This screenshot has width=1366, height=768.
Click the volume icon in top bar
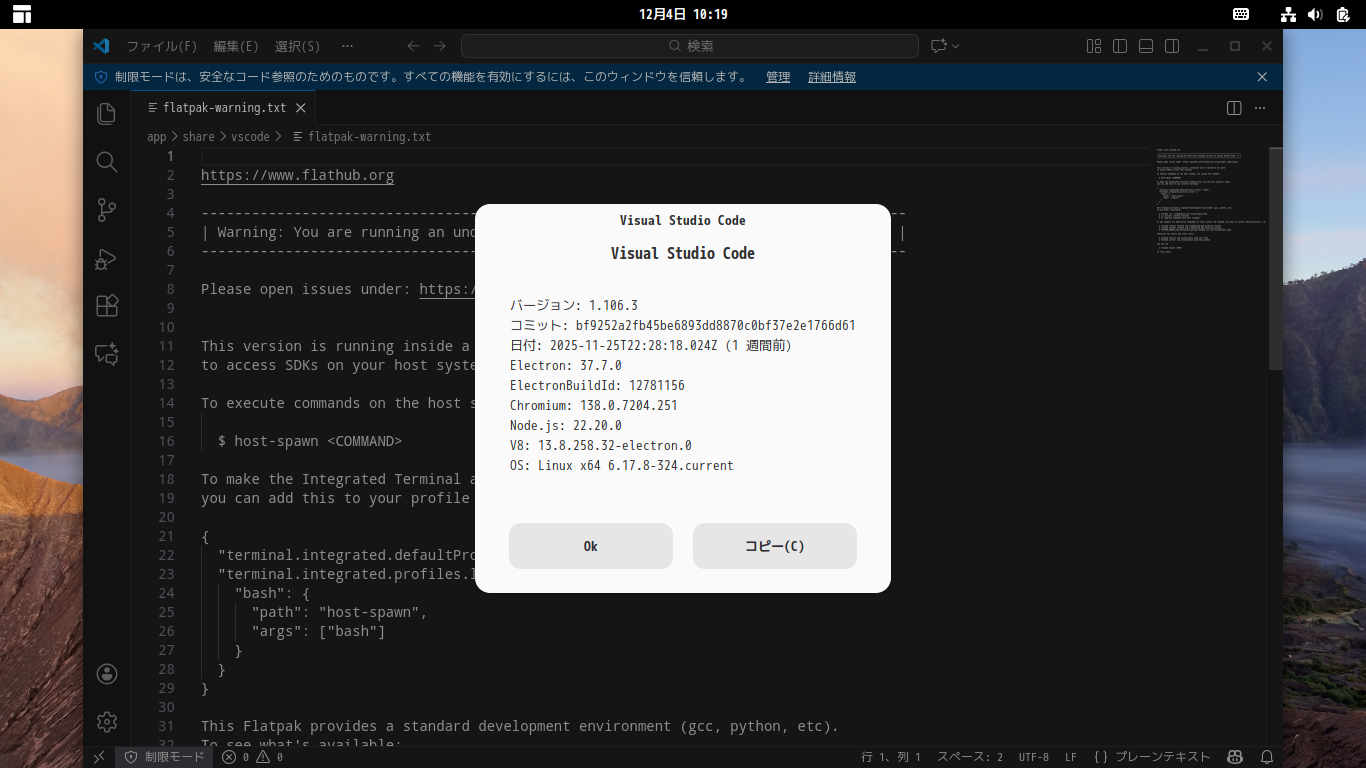pyautogui.click(x=1315, y=14)
